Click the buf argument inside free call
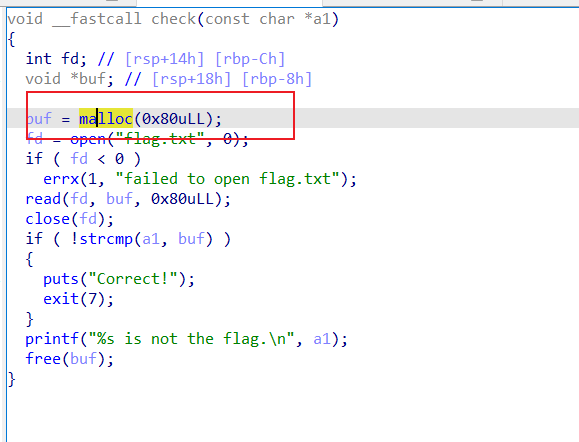The height and width of the screenshot is (442, 579). [84, 359]
